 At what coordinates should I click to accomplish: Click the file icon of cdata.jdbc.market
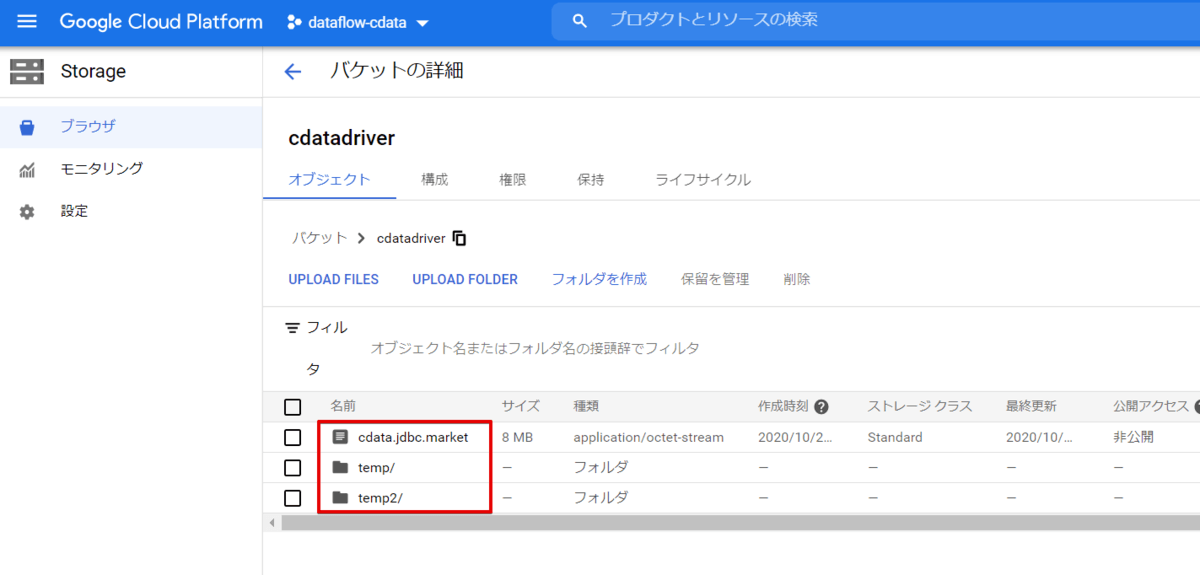[x=340, y=437]
